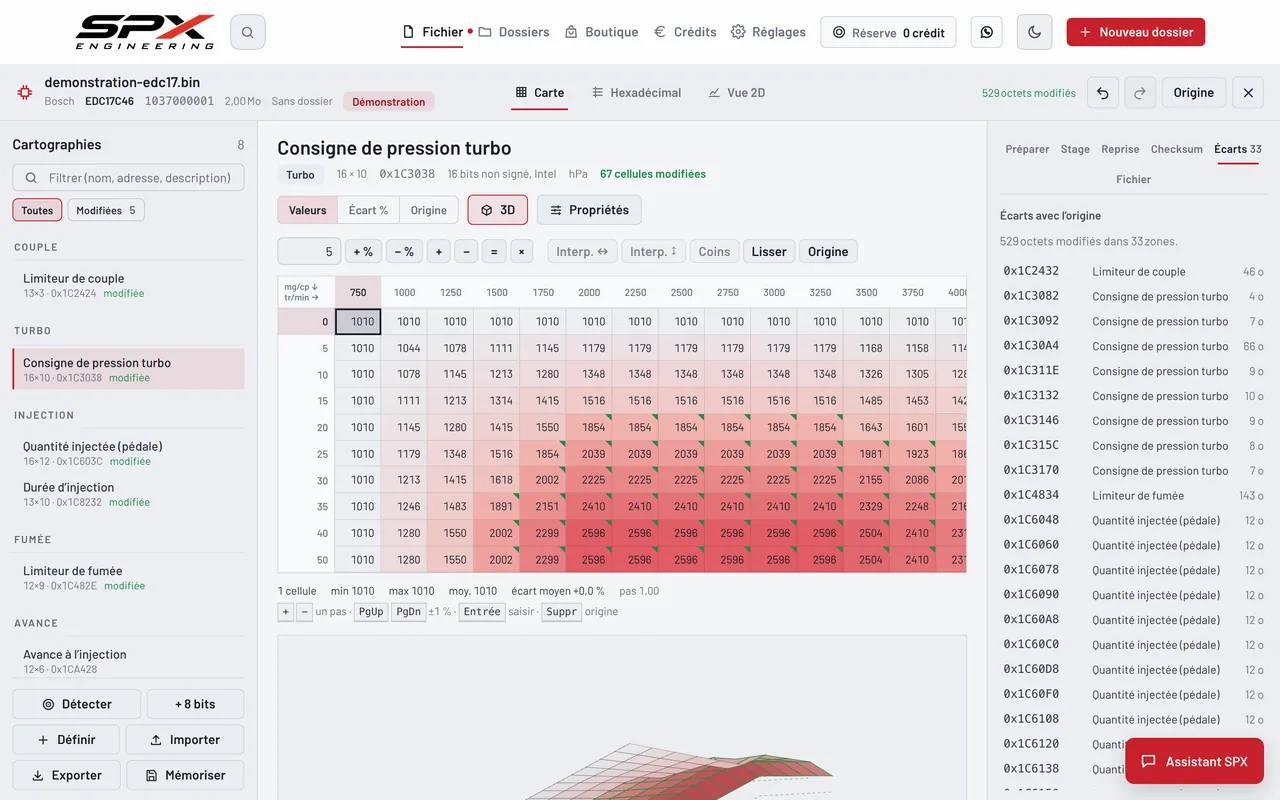Focus the cartography filter field

click(x=128, y=178)
